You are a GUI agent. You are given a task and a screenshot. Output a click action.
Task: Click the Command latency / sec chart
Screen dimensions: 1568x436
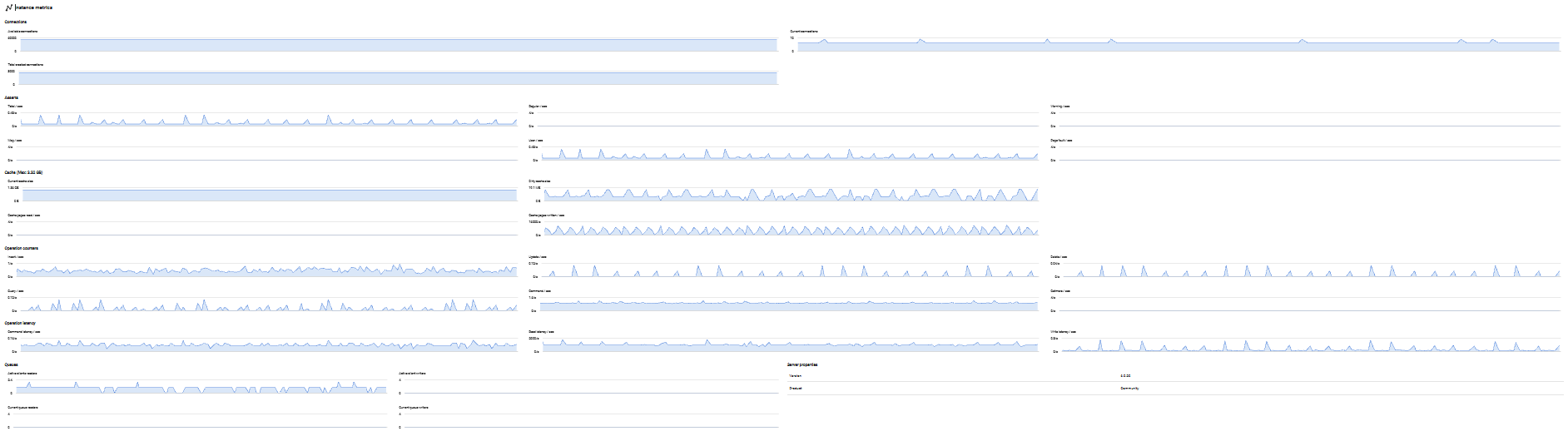click(269, 344)
